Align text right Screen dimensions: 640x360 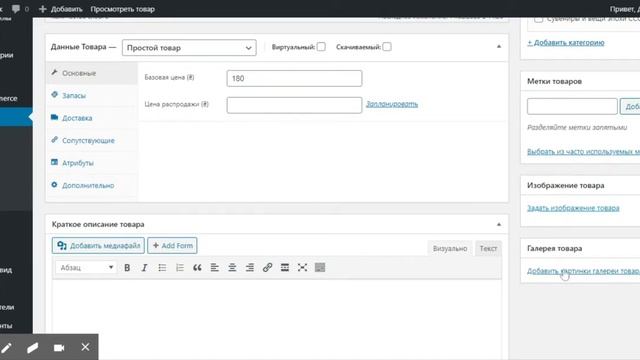[x=250, y=268]
